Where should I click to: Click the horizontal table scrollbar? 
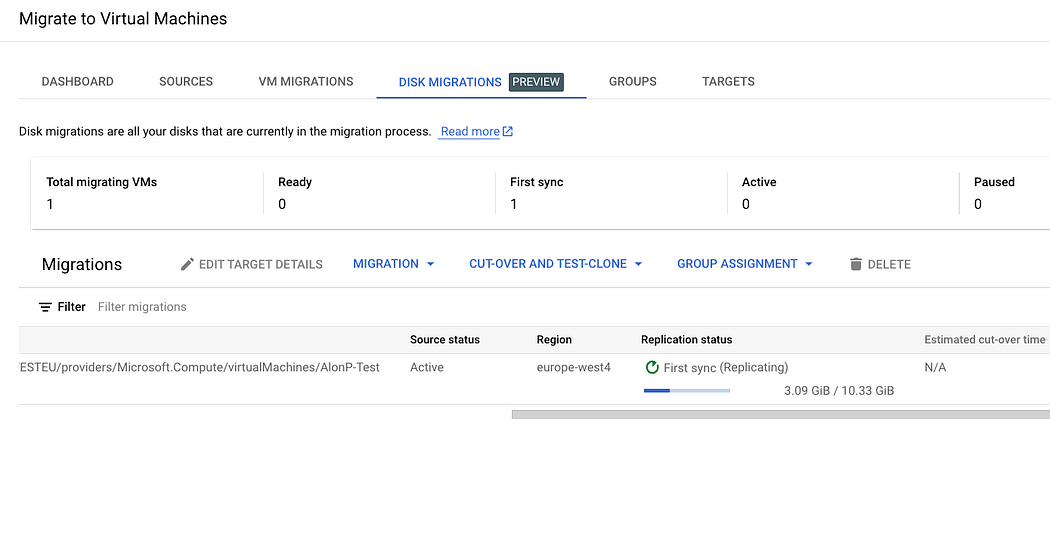tap(781, 415)
